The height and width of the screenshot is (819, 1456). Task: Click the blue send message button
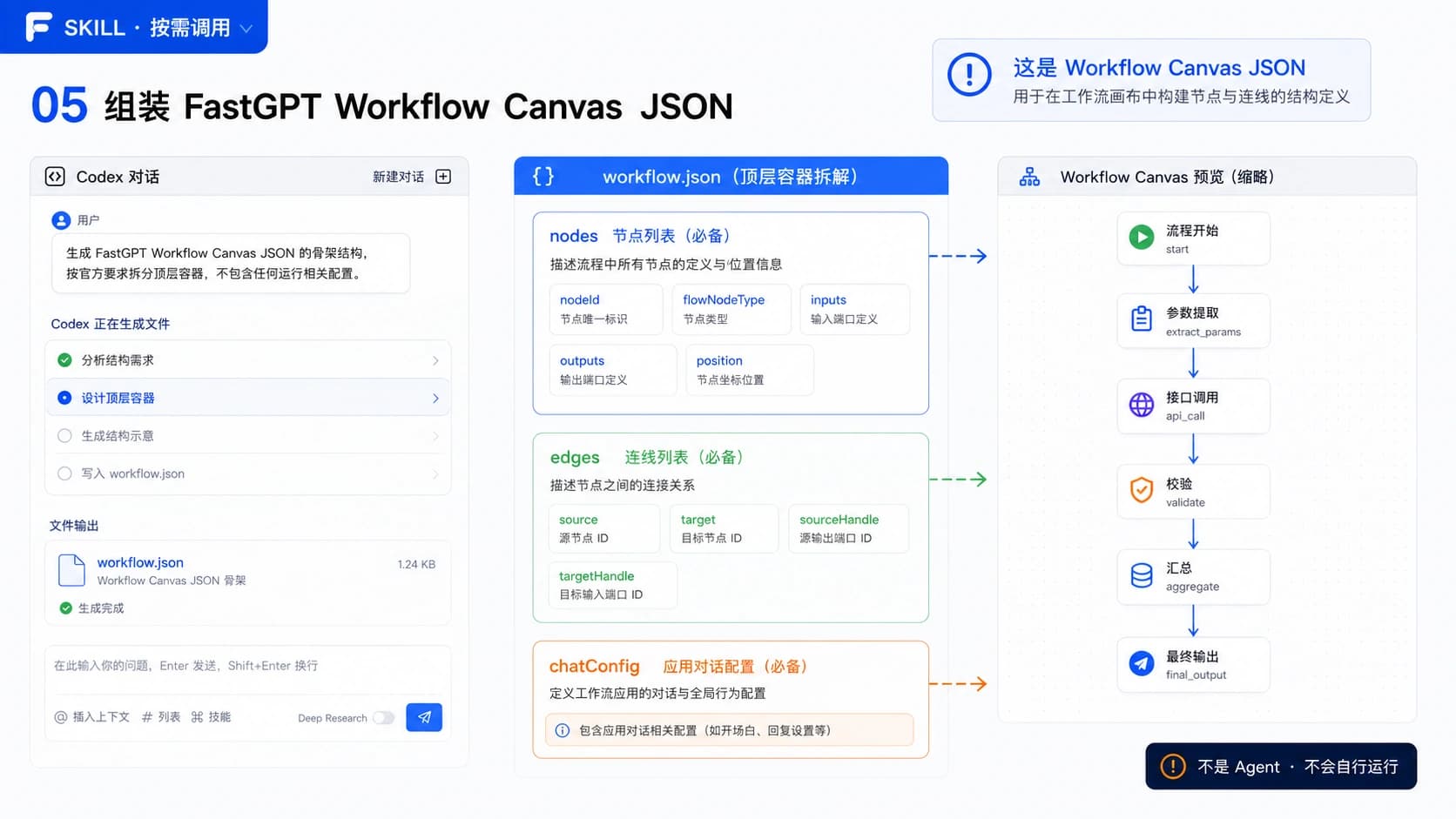(x=424, y=717)
